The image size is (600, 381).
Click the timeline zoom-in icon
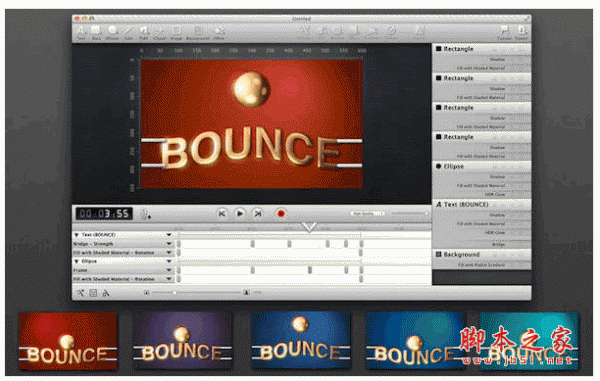coord(246,293)
